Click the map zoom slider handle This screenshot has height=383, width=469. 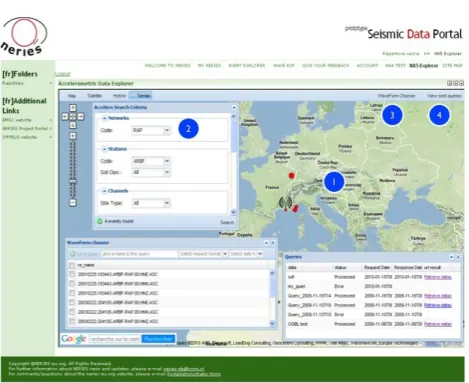73,181
